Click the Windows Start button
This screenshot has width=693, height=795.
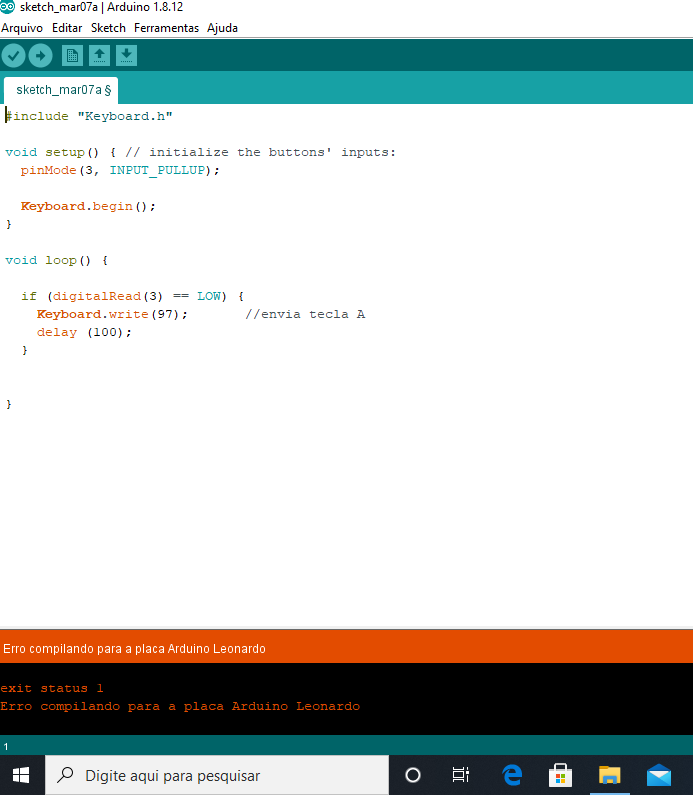click(21, 775)
